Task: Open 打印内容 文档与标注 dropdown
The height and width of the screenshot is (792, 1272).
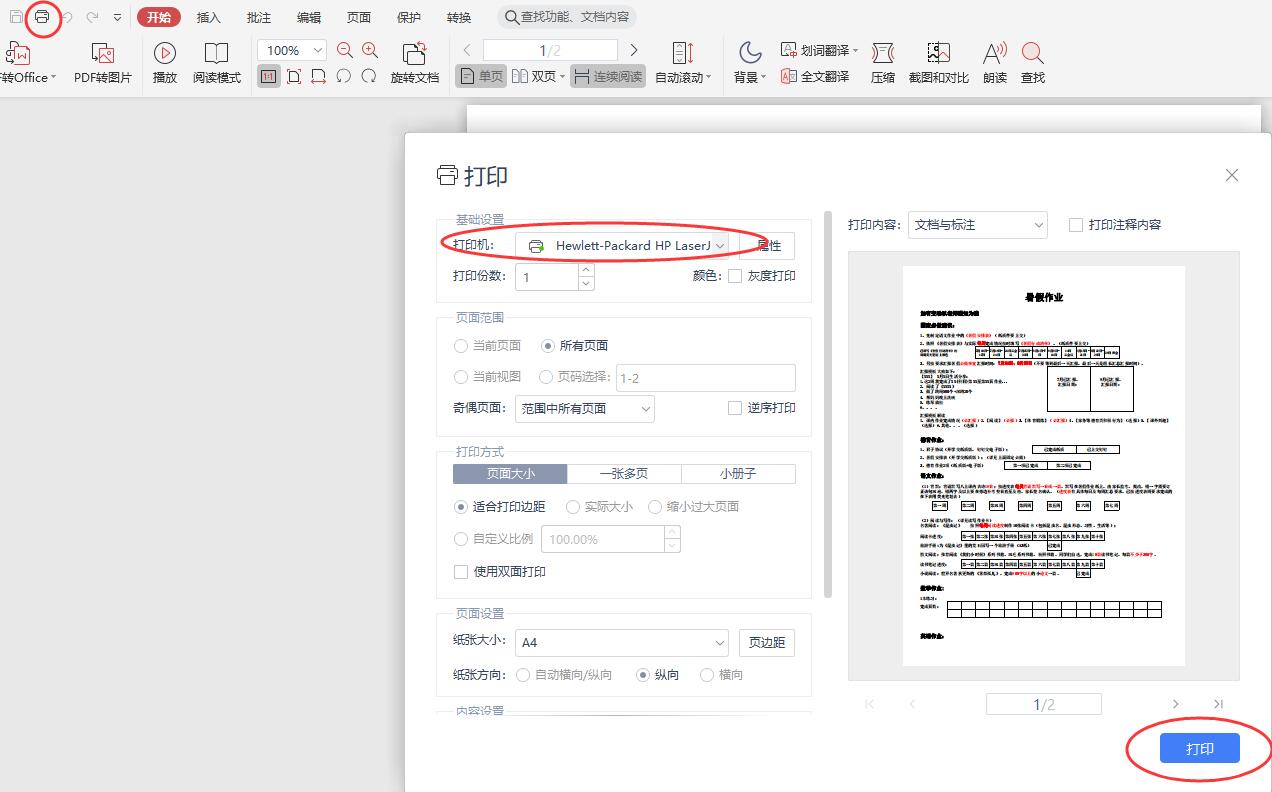Action: 977,225
